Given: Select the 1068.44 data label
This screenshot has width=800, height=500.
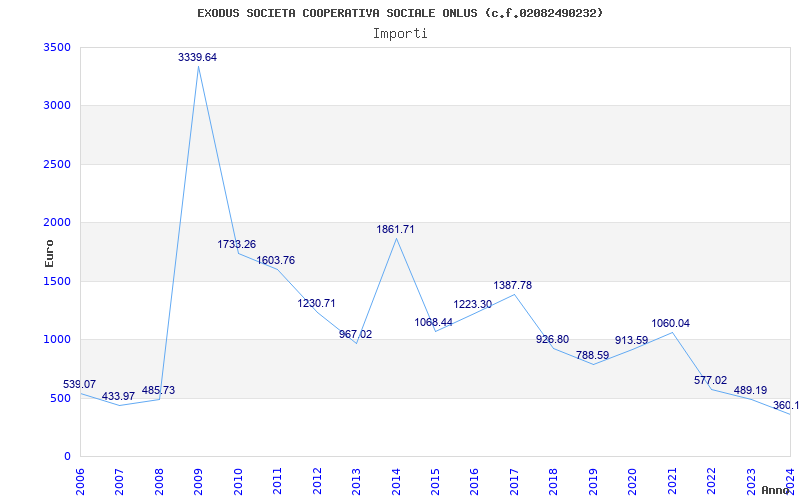Looking at the screenshot, I should [434, 322].
